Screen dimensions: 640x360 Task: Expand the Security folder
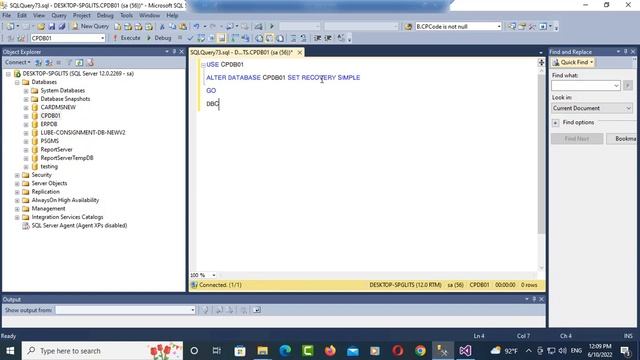17,175
